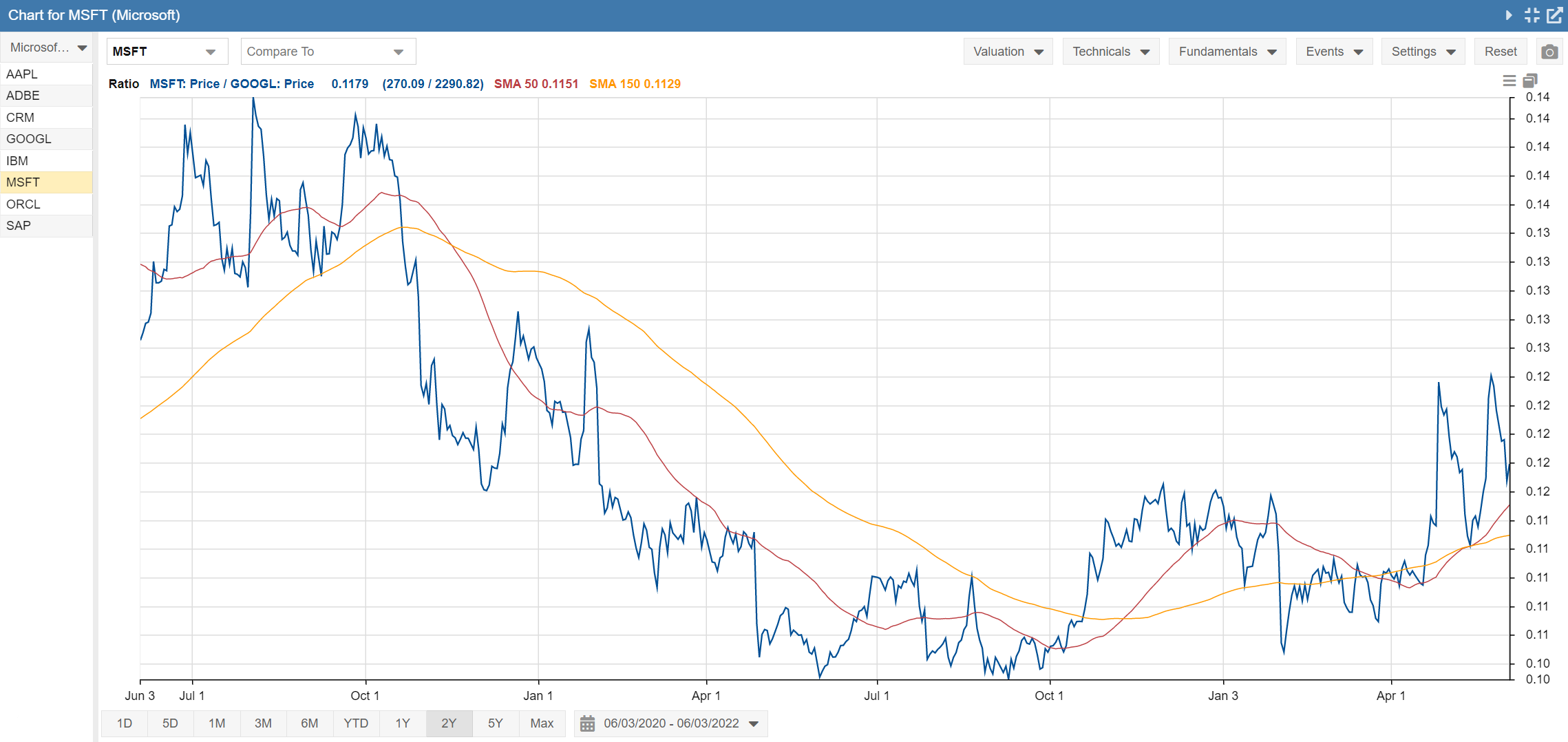Select AAPL in ticker list
Image resolution: width=1568 pixels, height=742 pixels.
tap(46, 74)
